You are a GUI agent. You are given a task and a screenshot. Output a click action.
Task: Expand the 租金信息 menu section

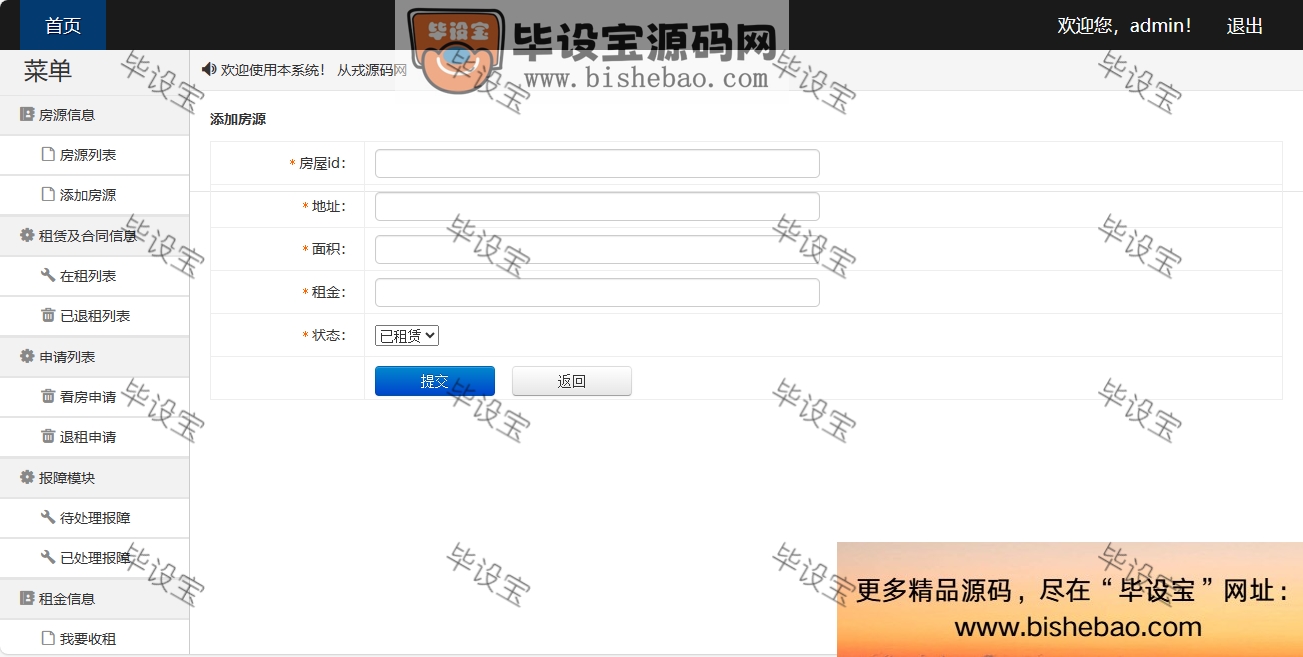tap(94, 599)
